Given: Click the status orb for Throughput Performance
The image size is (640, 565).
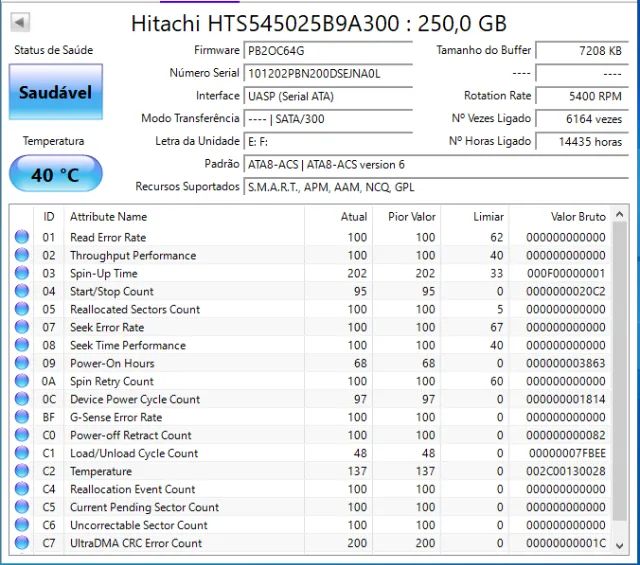Looking at the screenshot, I should point(22,255).
